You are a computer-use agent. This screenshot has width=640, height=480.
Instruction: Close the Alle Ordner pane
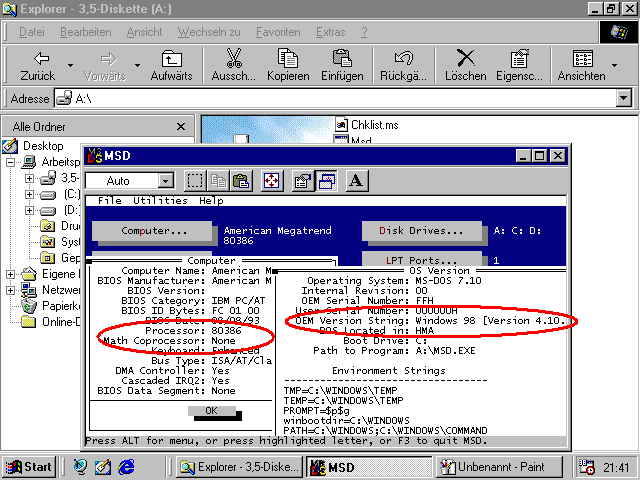[181, 127]
